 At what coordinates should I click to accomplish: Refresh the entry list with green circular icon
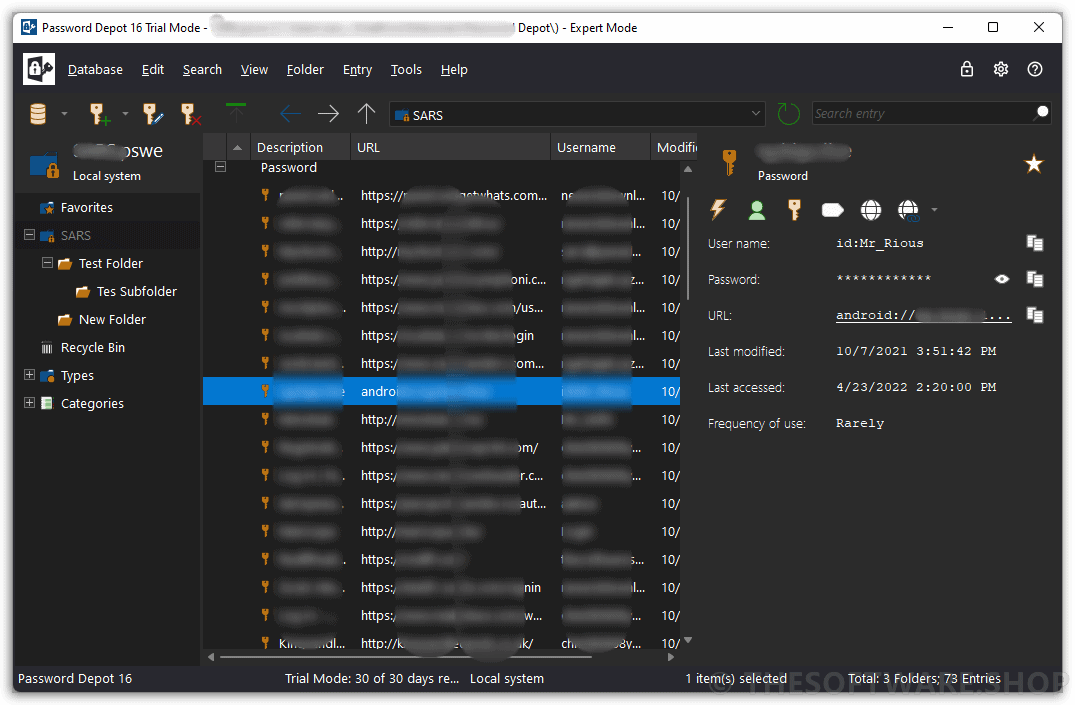788,114
